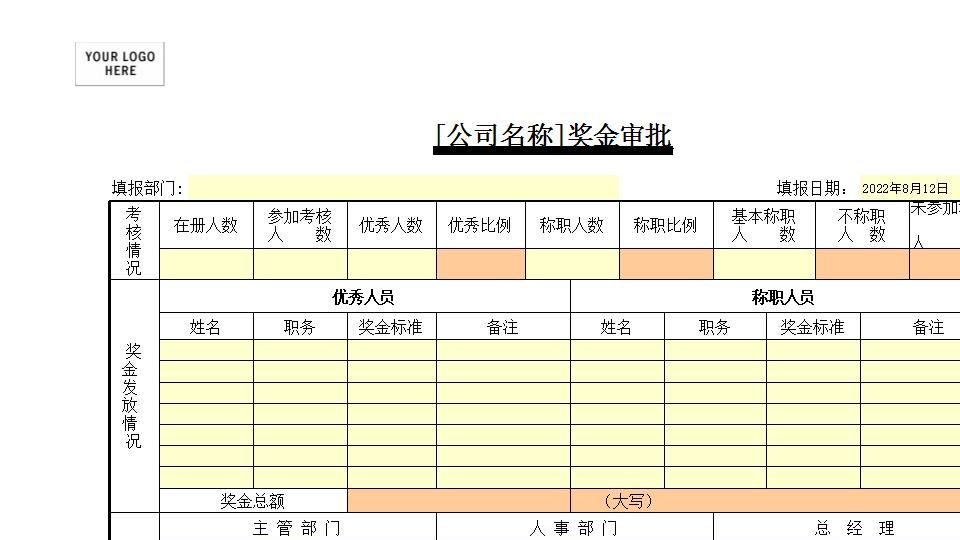Select 姓名 header under 优秀人员
960x540 pixels.
pyautogui.click(x=206, y=326)
